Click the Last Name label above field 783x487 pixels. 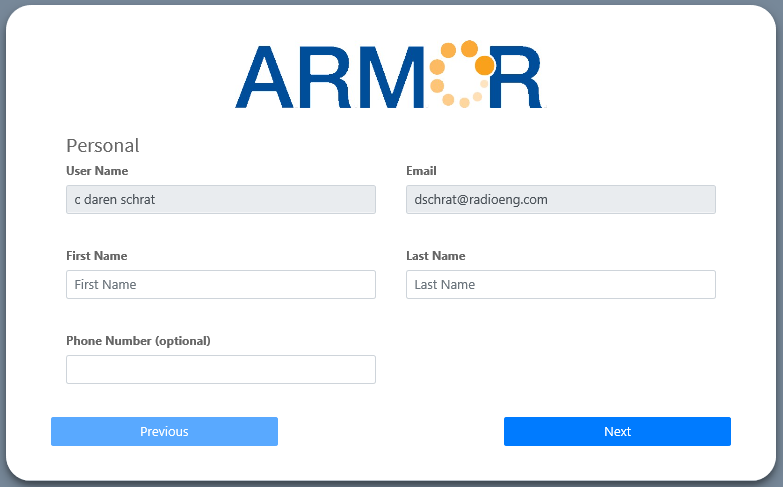[x=435, y=256]
